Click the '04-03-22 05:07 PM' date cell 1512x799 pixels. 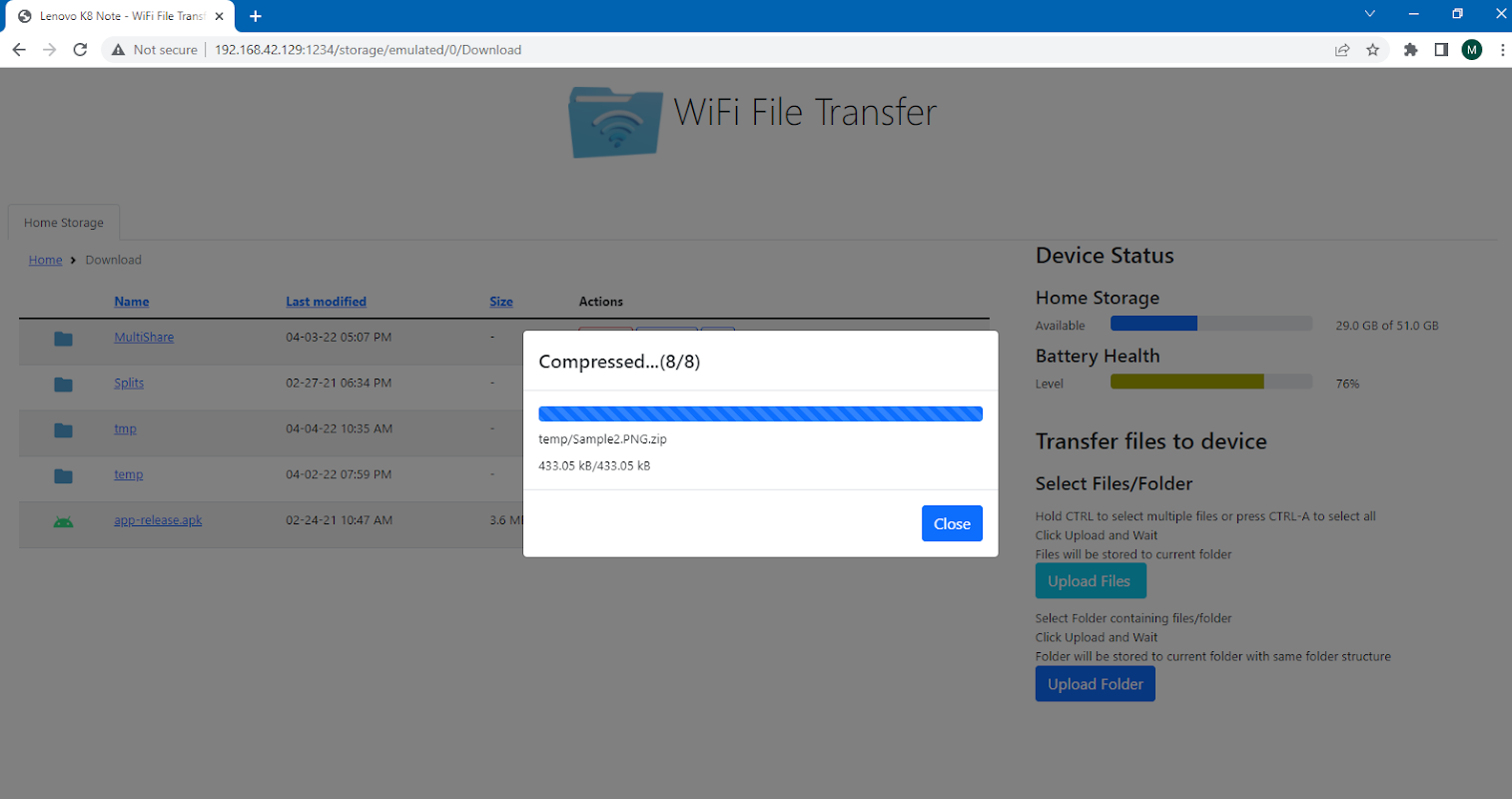(x=339, y=338)
